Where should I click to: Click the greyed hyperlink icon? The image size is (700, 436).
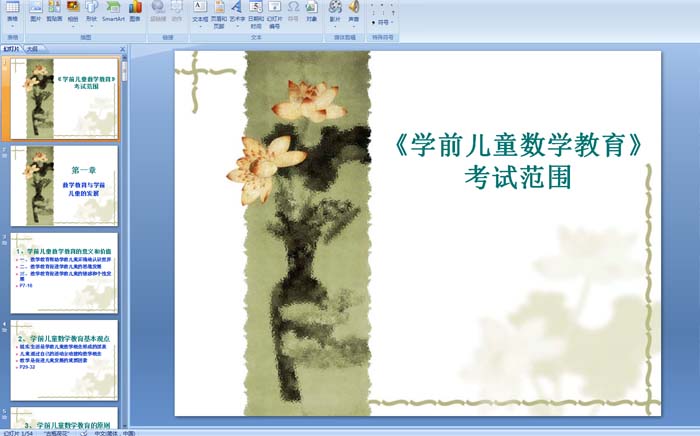click(158, 11)
